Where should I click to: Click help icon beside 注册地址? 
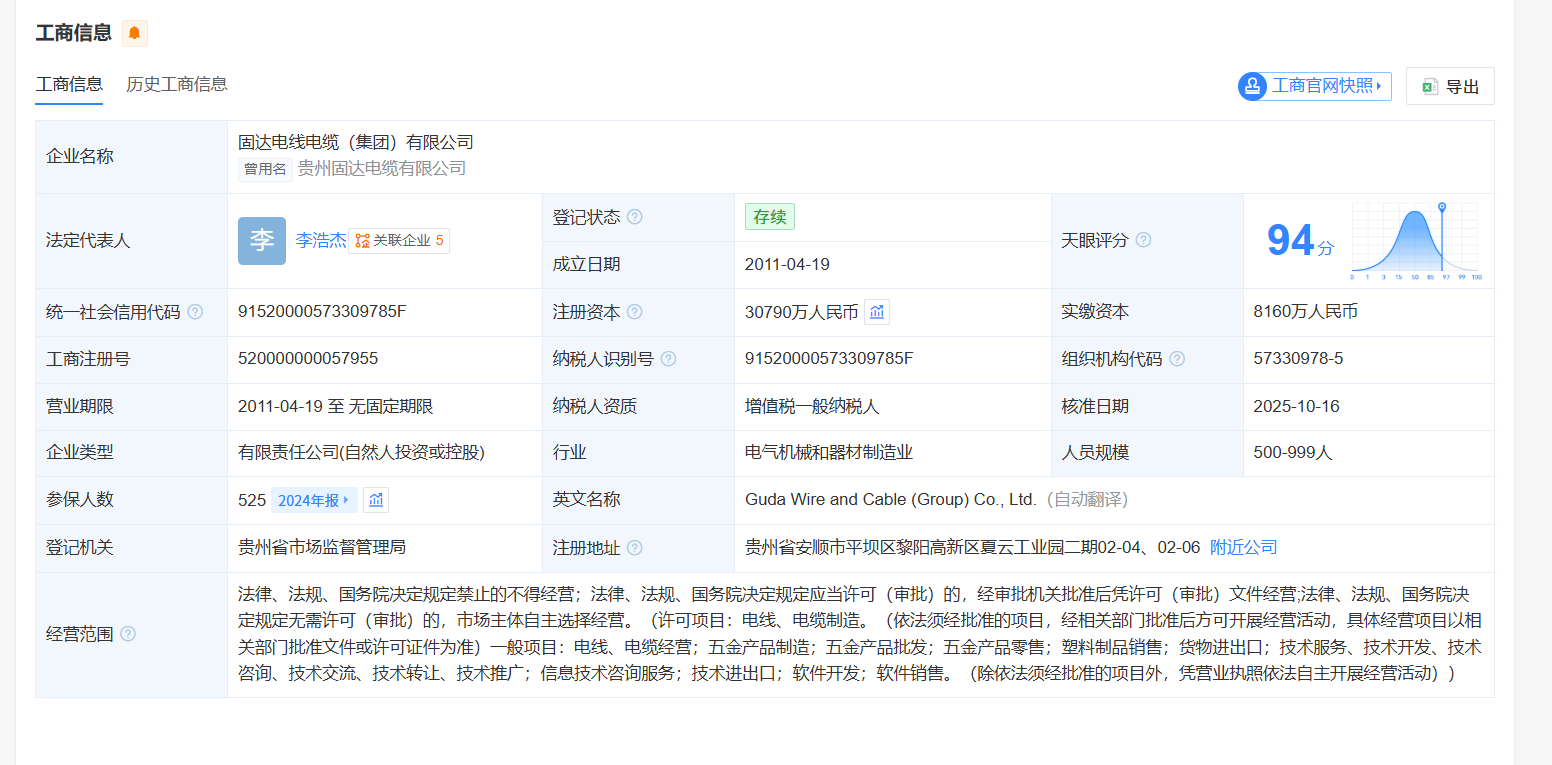pos(634,548)
